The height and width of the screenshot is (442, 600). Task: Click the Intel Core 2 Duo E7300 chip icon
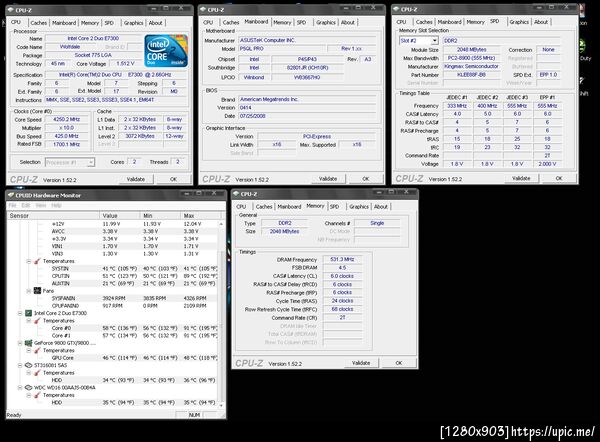click(28, 313)
